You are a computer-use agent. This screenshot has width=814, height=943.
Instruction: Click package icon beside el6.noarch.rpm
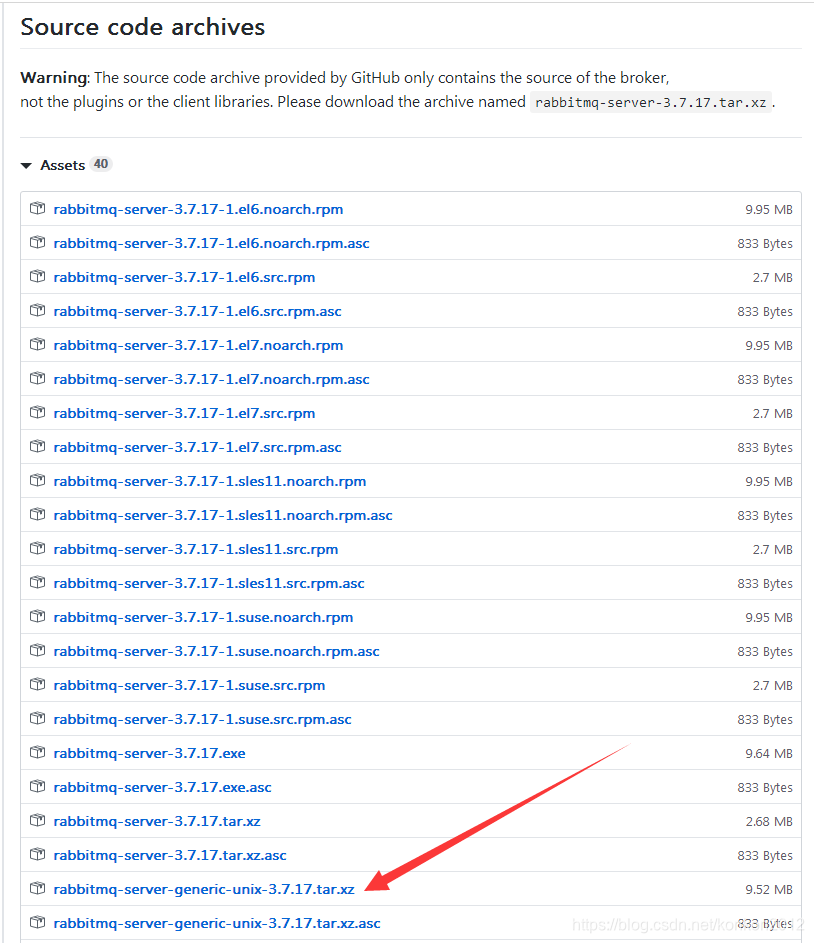pos(37,209)
